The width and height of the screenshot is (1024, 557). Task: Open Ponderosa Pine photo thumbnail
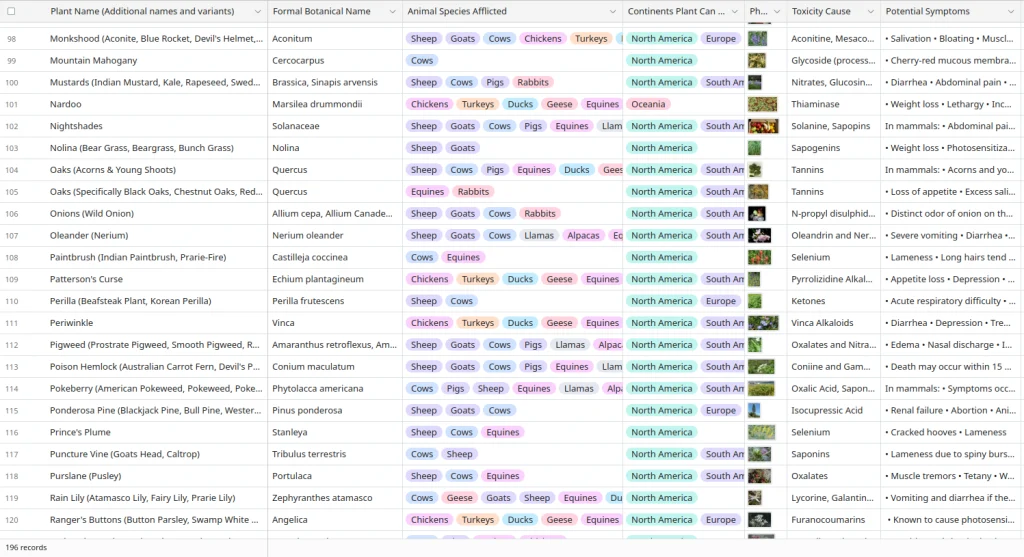point(754,411)
